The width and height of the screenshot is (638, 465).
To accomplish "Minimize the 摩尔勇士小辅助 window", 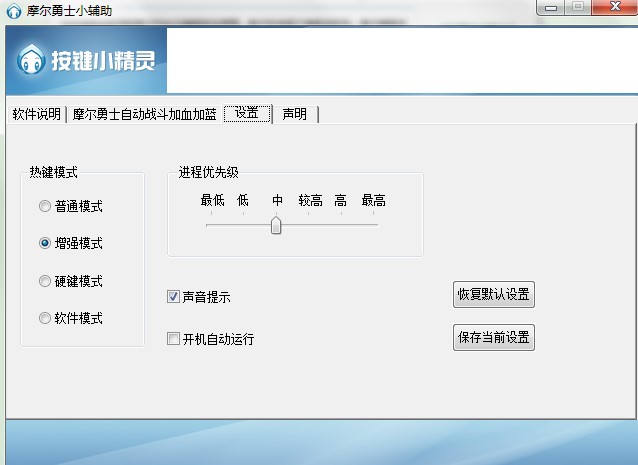I will [x=551, y=7].
